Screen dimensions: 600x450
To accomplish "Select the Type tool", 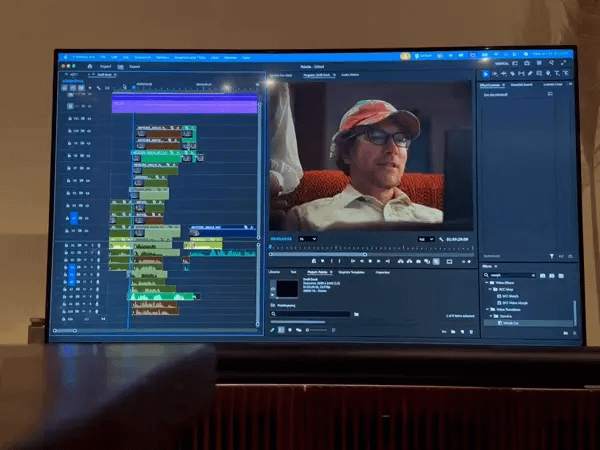I will pos(557,73).
